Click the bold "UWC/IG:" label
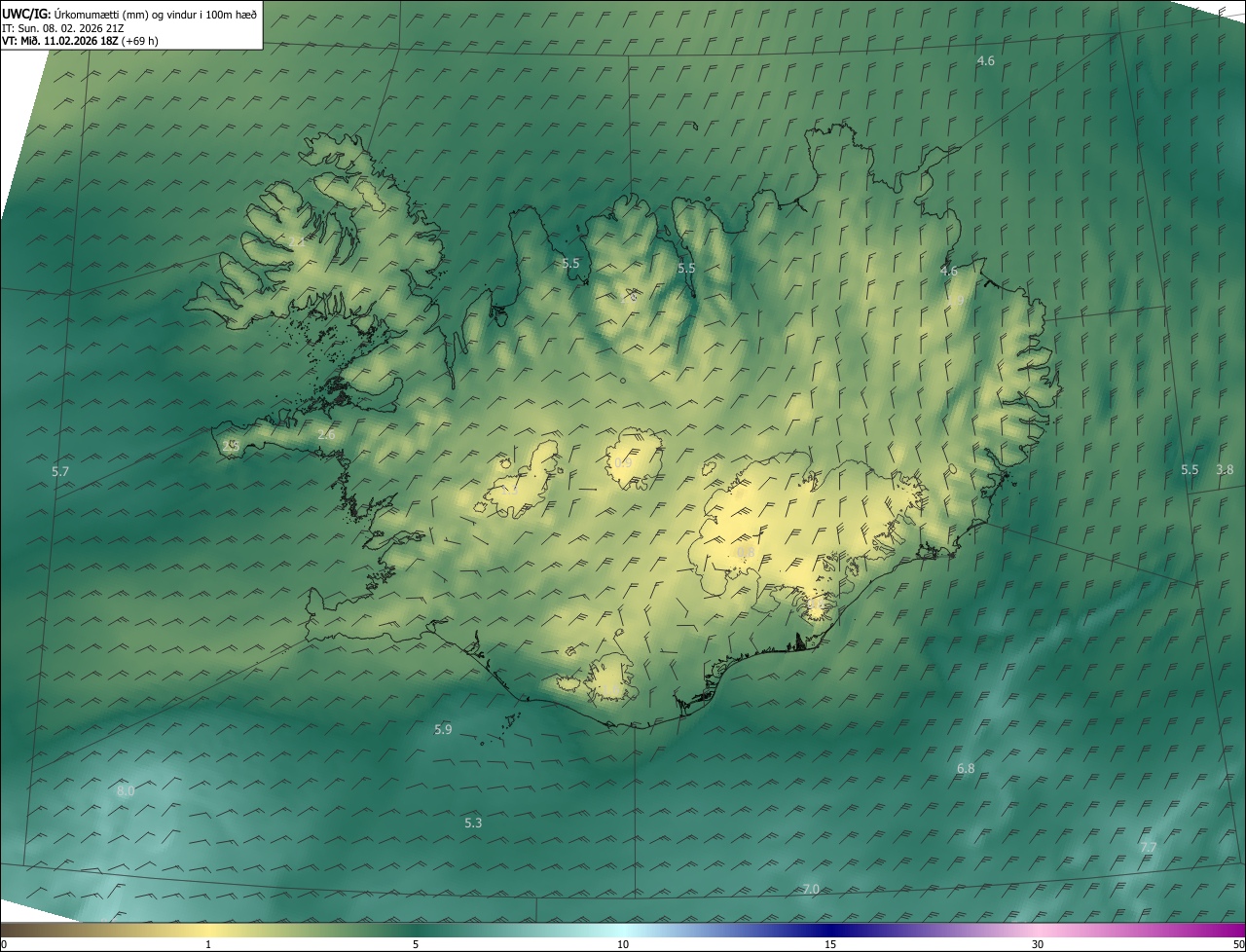Image resolution: width=1246 pixels, height=952 pixels. 25,14
